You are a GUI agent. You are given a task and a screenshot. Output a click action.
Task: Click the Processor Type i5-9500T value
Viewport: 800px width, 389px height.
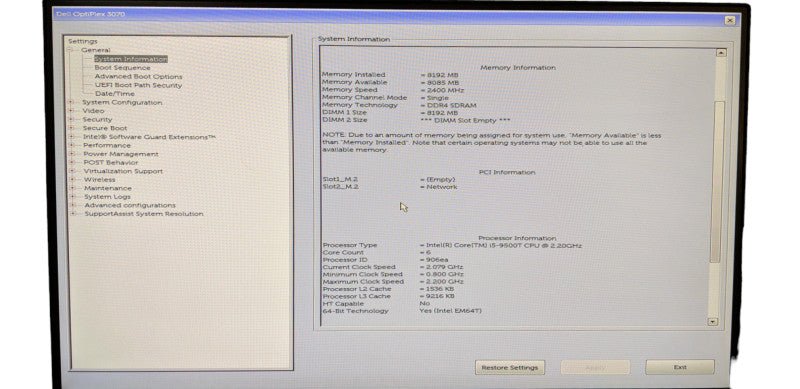[501, 246]
